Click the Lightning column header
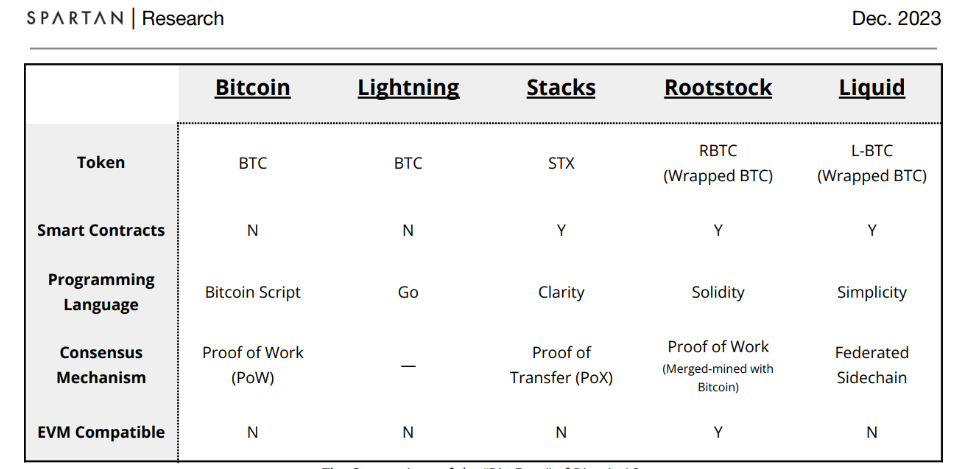The height and width of the screenshot is (469, 959). [x=409, y=88]
